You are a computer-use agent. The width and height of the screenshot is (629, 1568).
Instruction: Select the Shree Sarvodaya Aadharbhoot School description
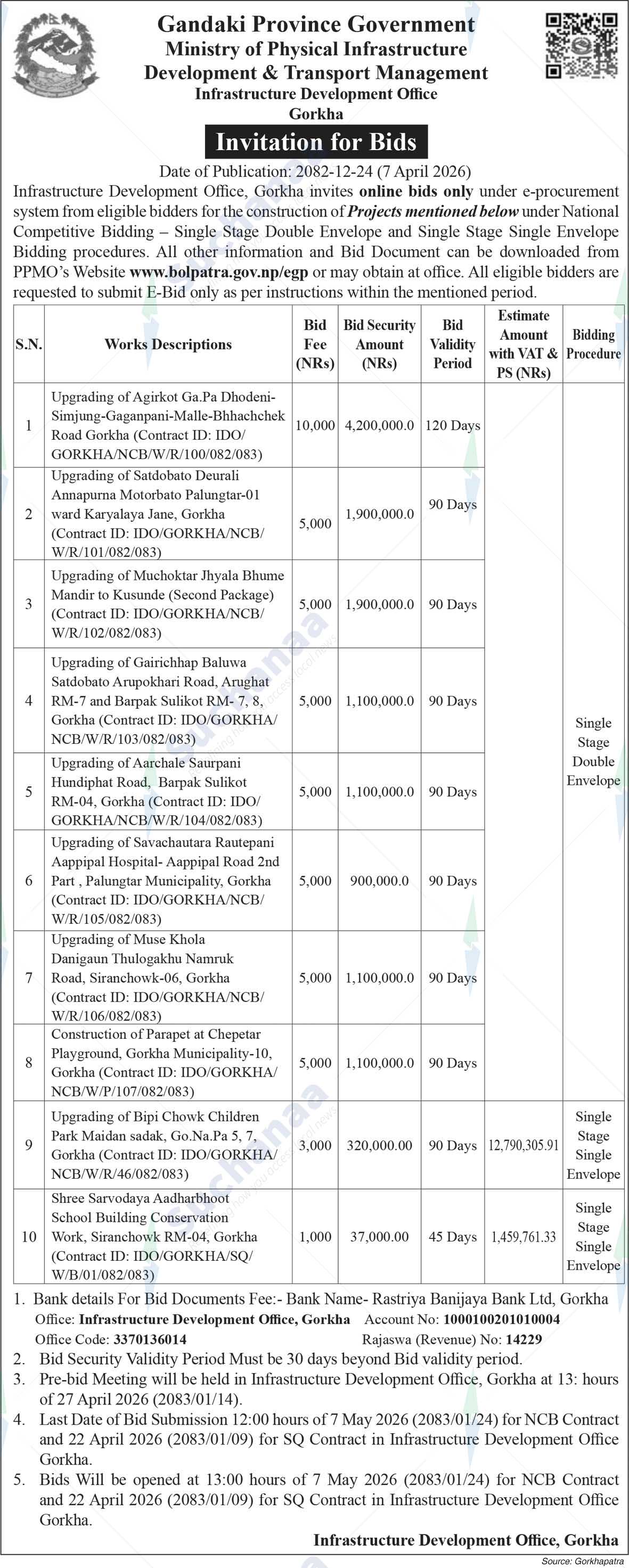pyautogui.click(x=168, y=1236)
